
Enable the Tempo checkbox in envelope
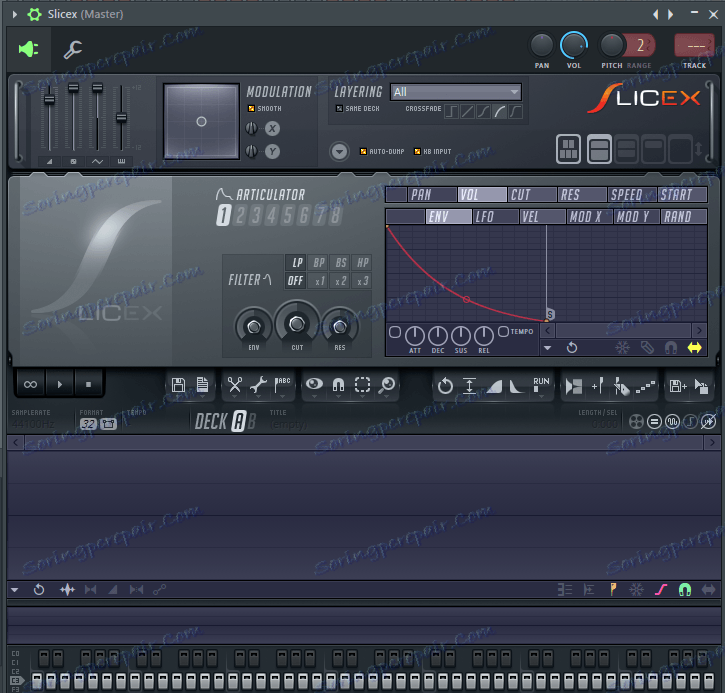[504, 332]
